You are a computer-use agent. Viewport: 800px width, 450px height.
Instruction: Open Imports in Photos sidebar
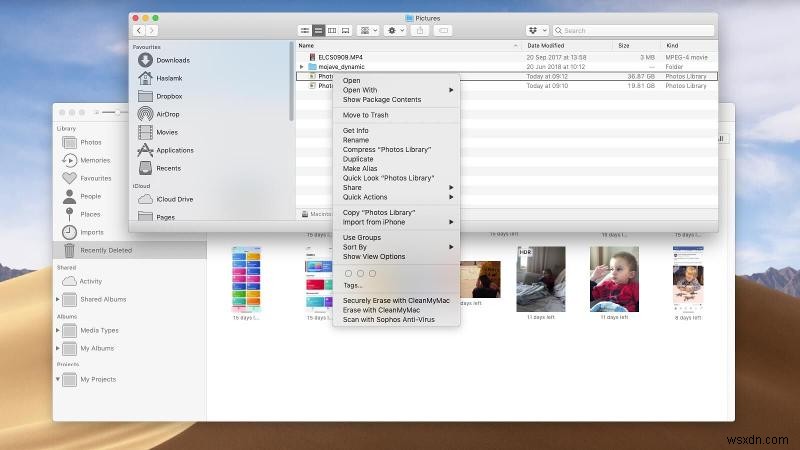pyautogui.click(x=91, y=232)
